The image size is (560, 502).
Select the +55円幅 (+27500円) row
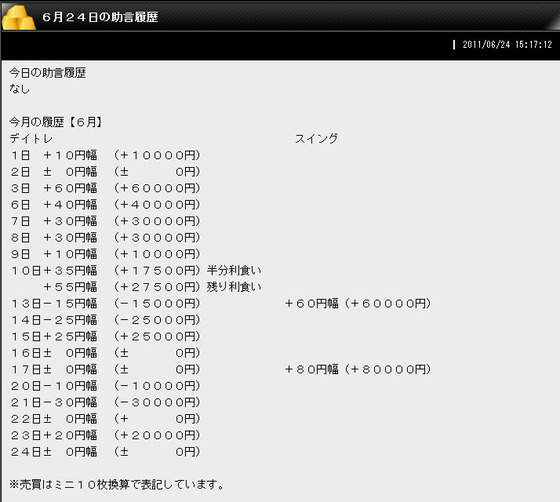pyautogui.click(x=152, y=287)
